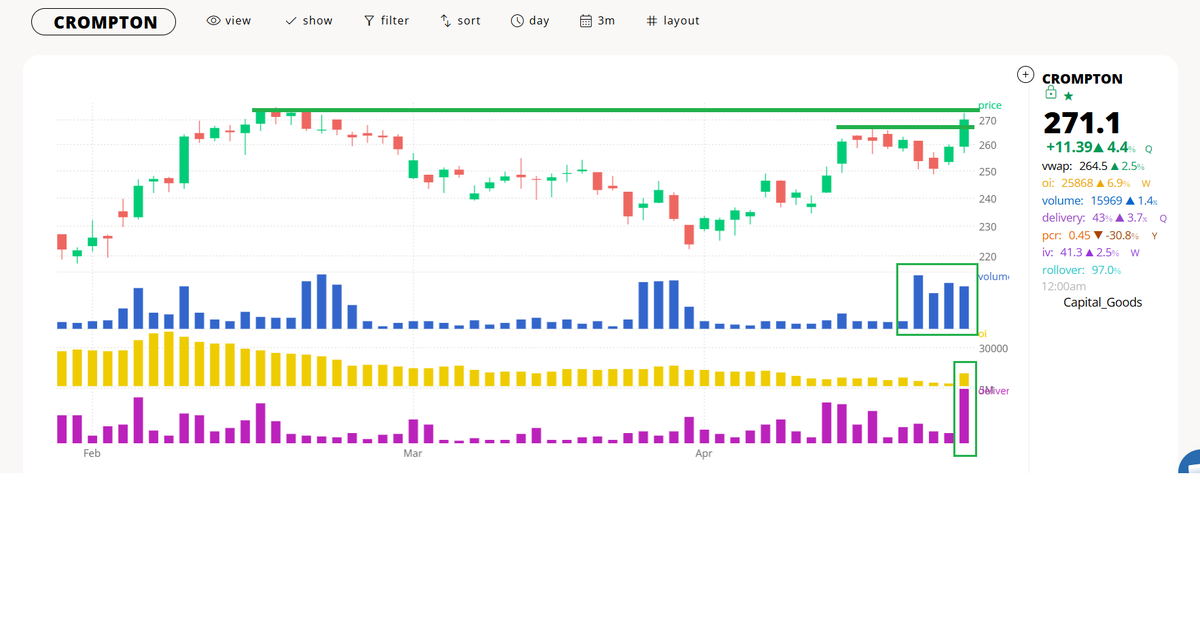Image resolution: width=1200 pixels, height=618 pixels.
Task: Click the Y period letter on pcr row
Action: pos(1154,236)
